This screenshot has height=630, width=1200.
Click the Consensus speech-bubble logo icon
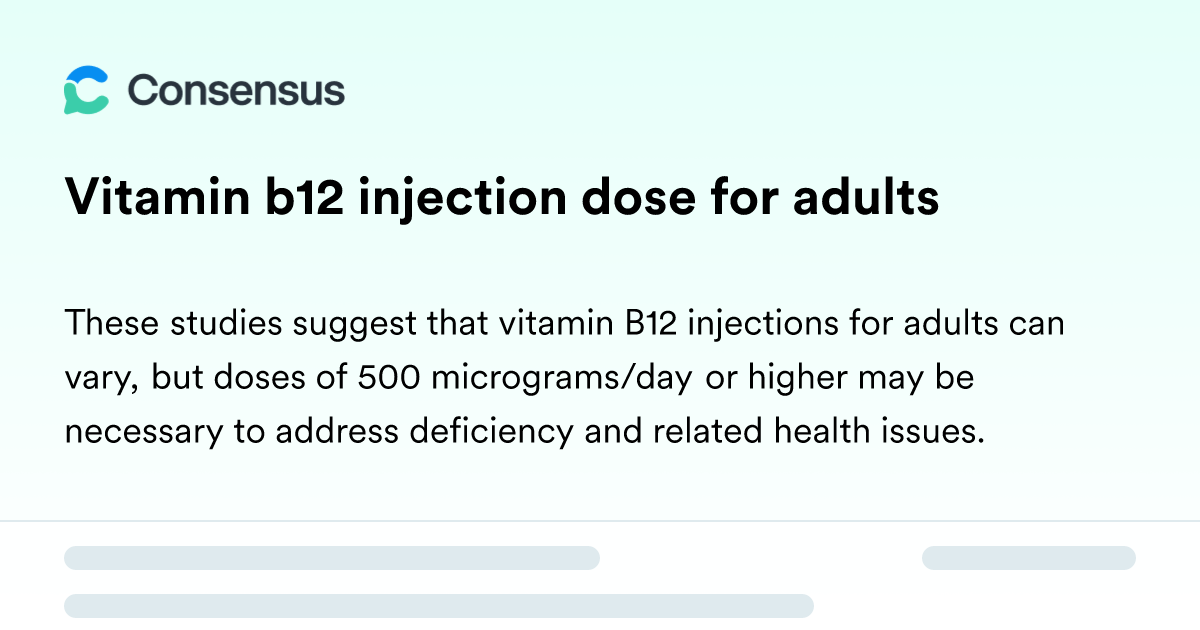[86, 90]
